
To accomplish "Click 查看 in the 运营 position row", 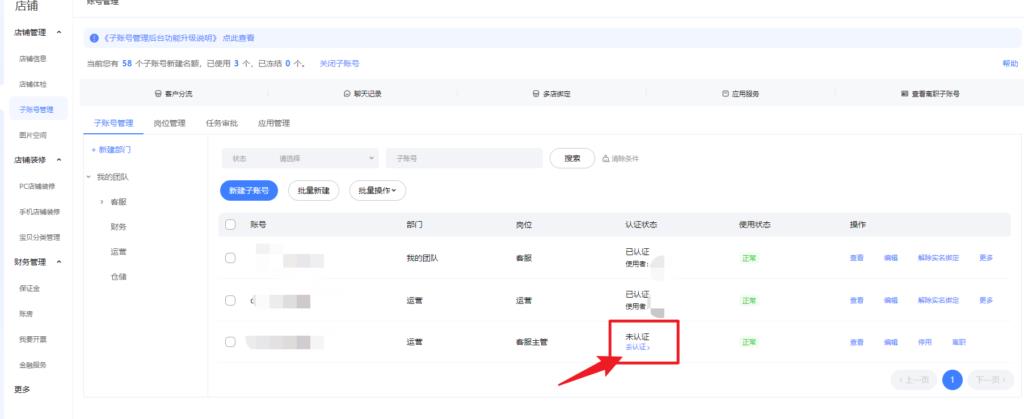I will point(856,300).
